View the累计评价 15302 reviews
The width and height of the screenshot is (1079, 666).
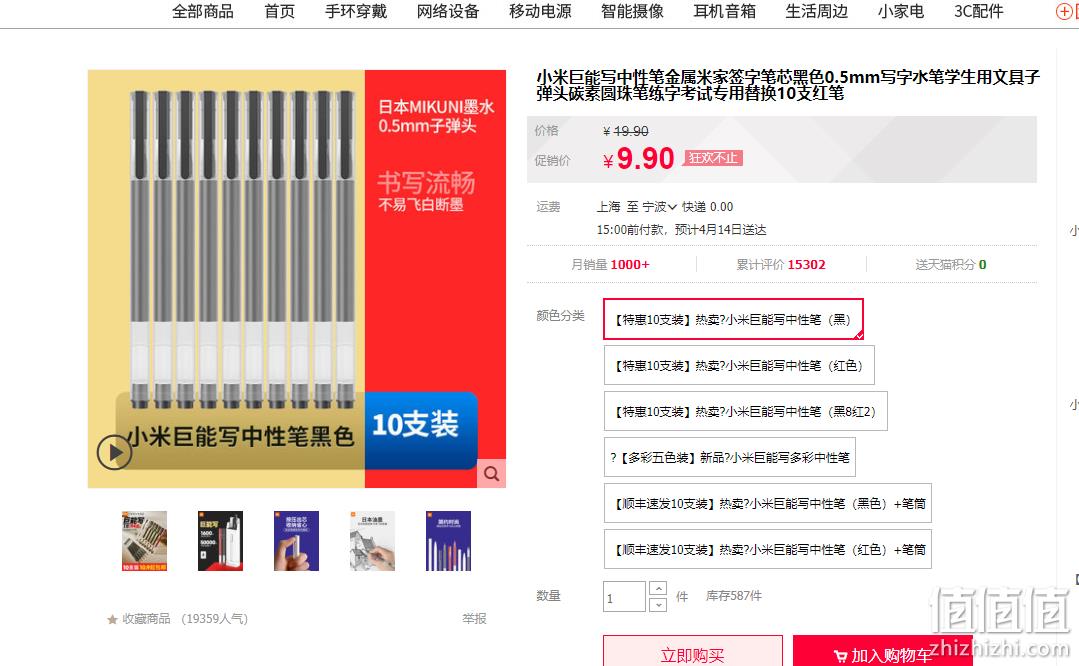(x=780, y=264)
